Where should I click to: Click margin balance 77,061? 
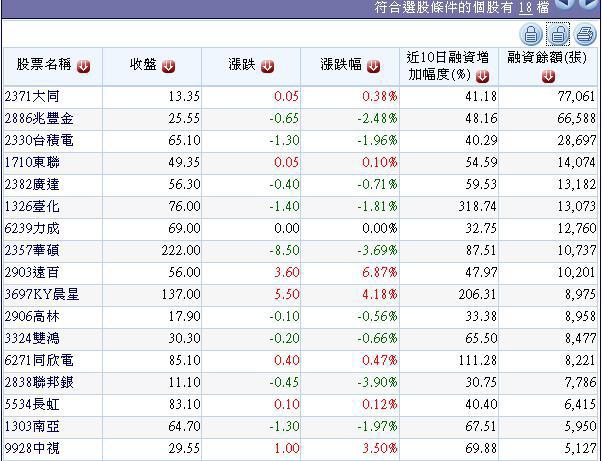point(576,96)
